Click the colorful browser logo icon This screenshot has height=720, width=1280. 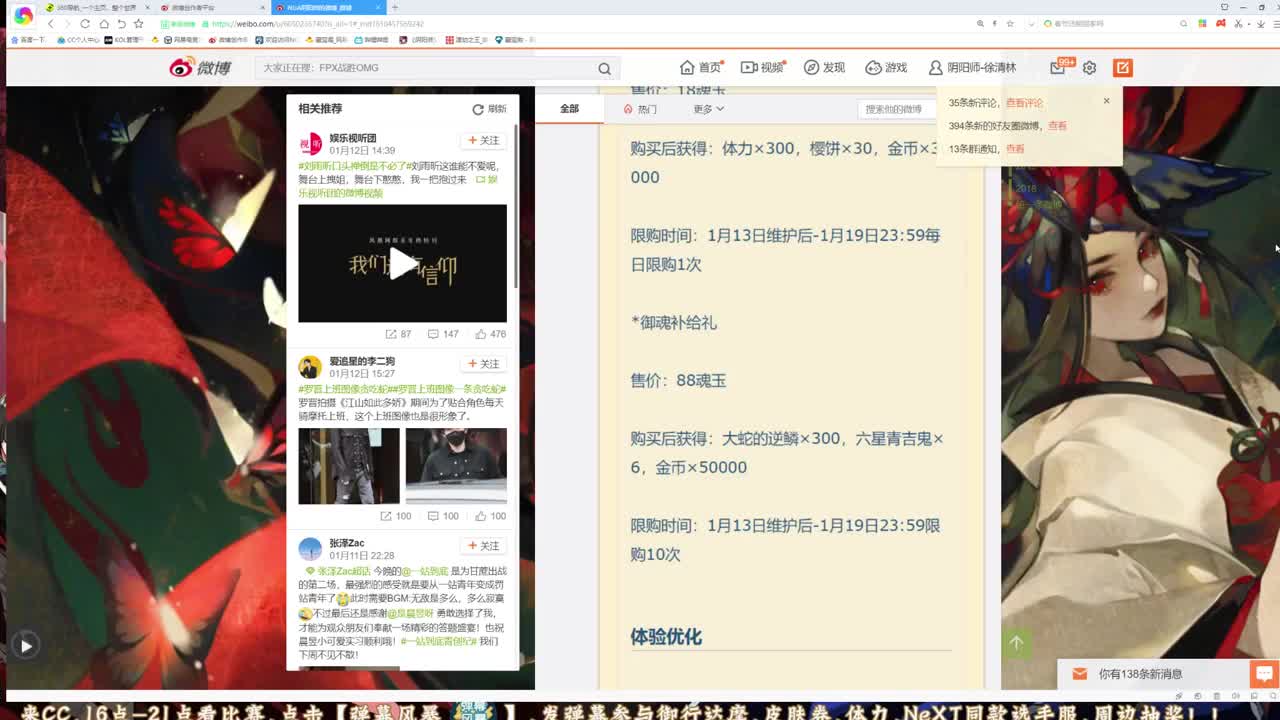tap(22, 16)
